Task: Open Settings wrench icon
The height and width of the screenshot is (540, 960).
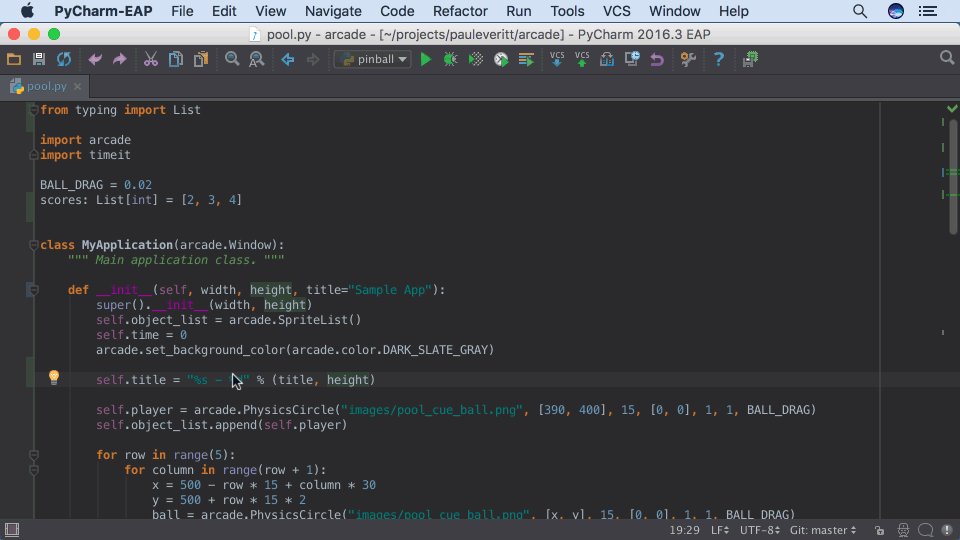Action: point(688,59)
